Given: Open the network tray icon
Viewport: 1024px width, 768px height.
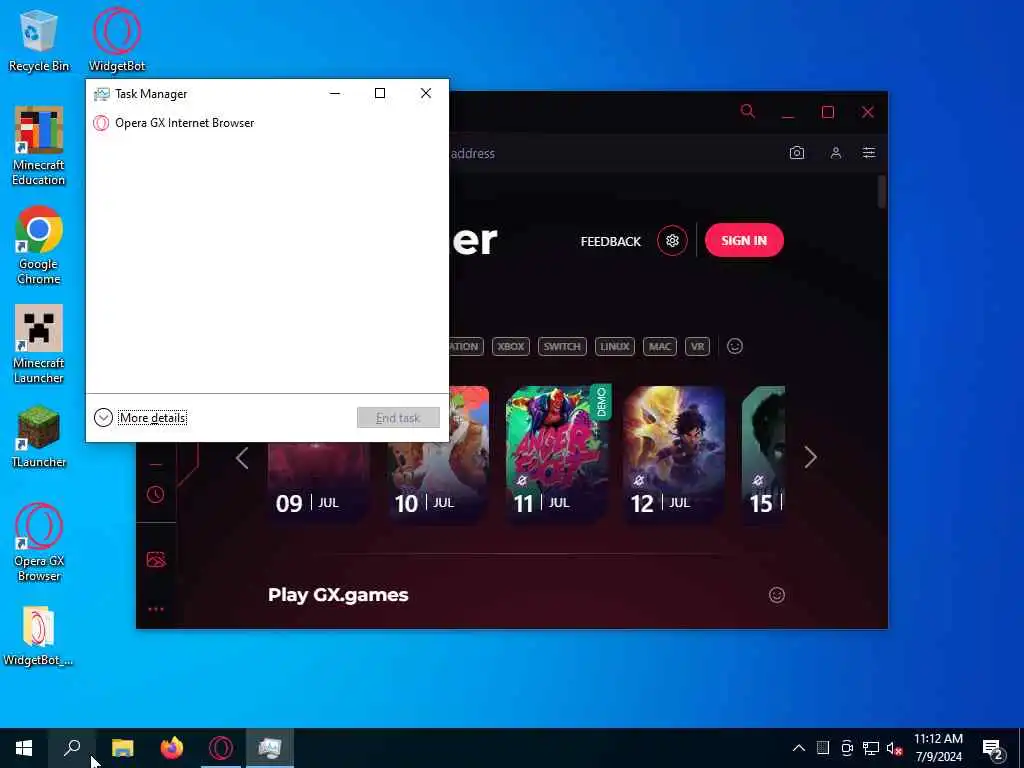Looking at the screenshot, I should click(871, 748).
